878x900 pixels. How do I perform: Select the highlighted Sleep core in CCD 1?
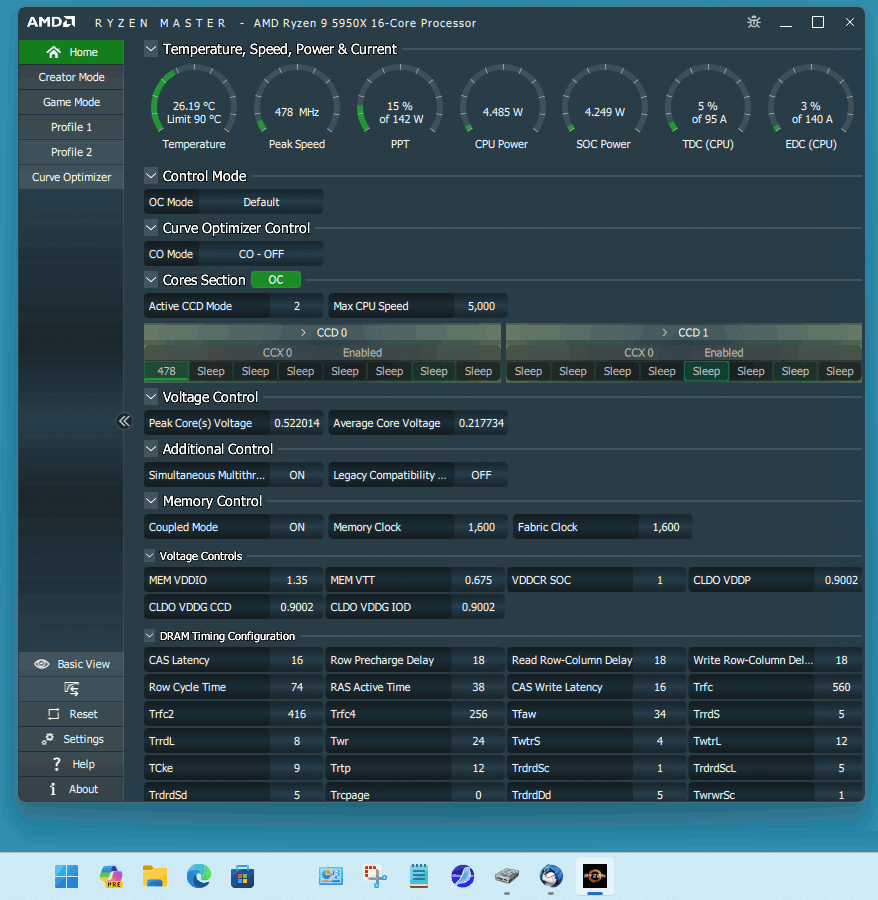[x=706, y=371]
